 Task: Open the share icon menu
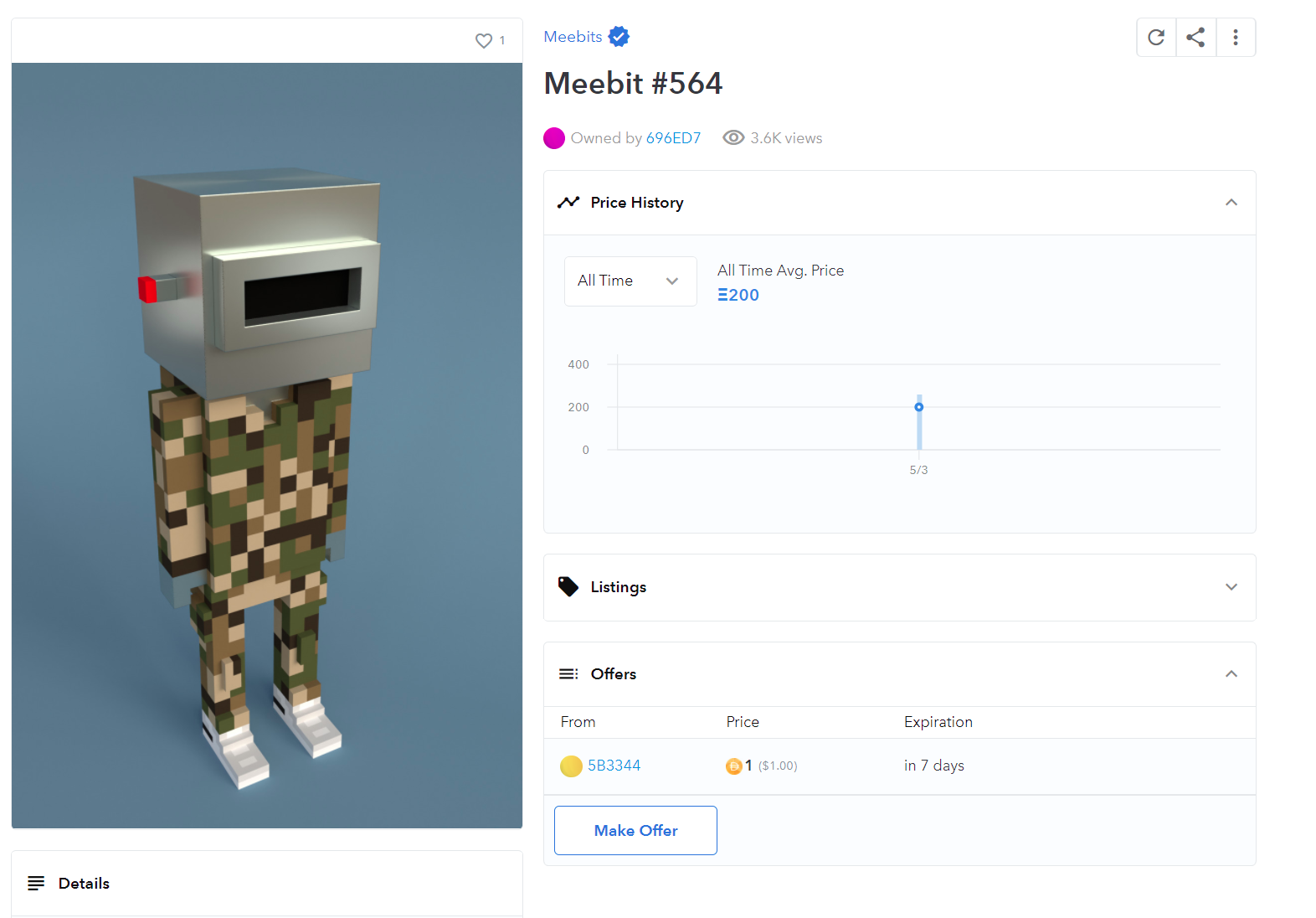(x=1195, y=38)
